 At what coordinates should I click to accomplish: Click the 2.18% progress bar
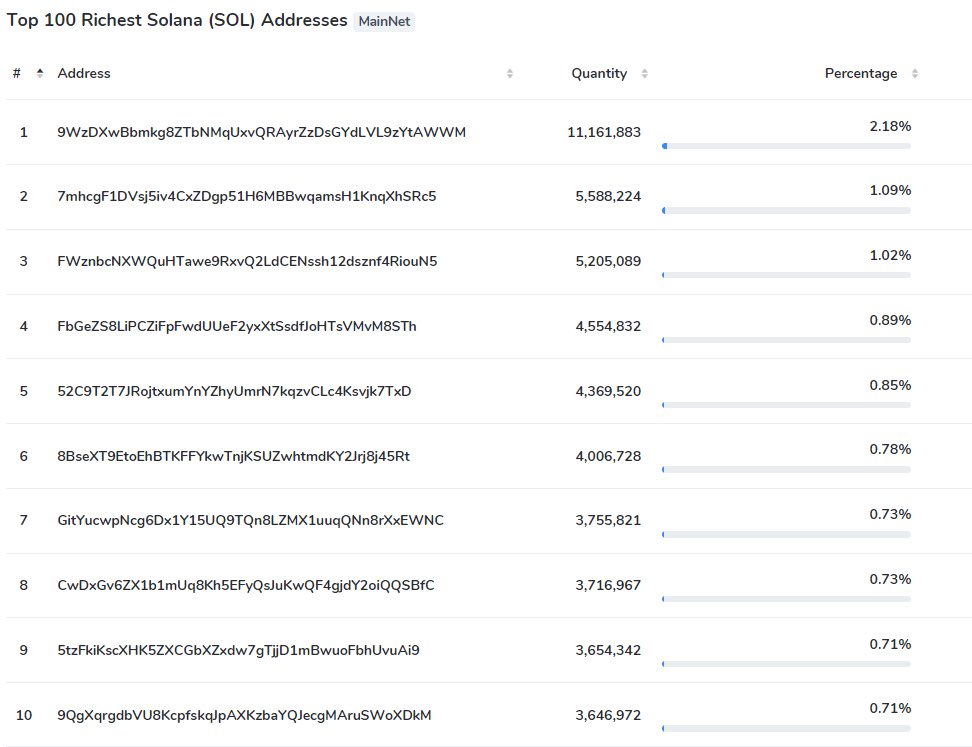point(787,146)
